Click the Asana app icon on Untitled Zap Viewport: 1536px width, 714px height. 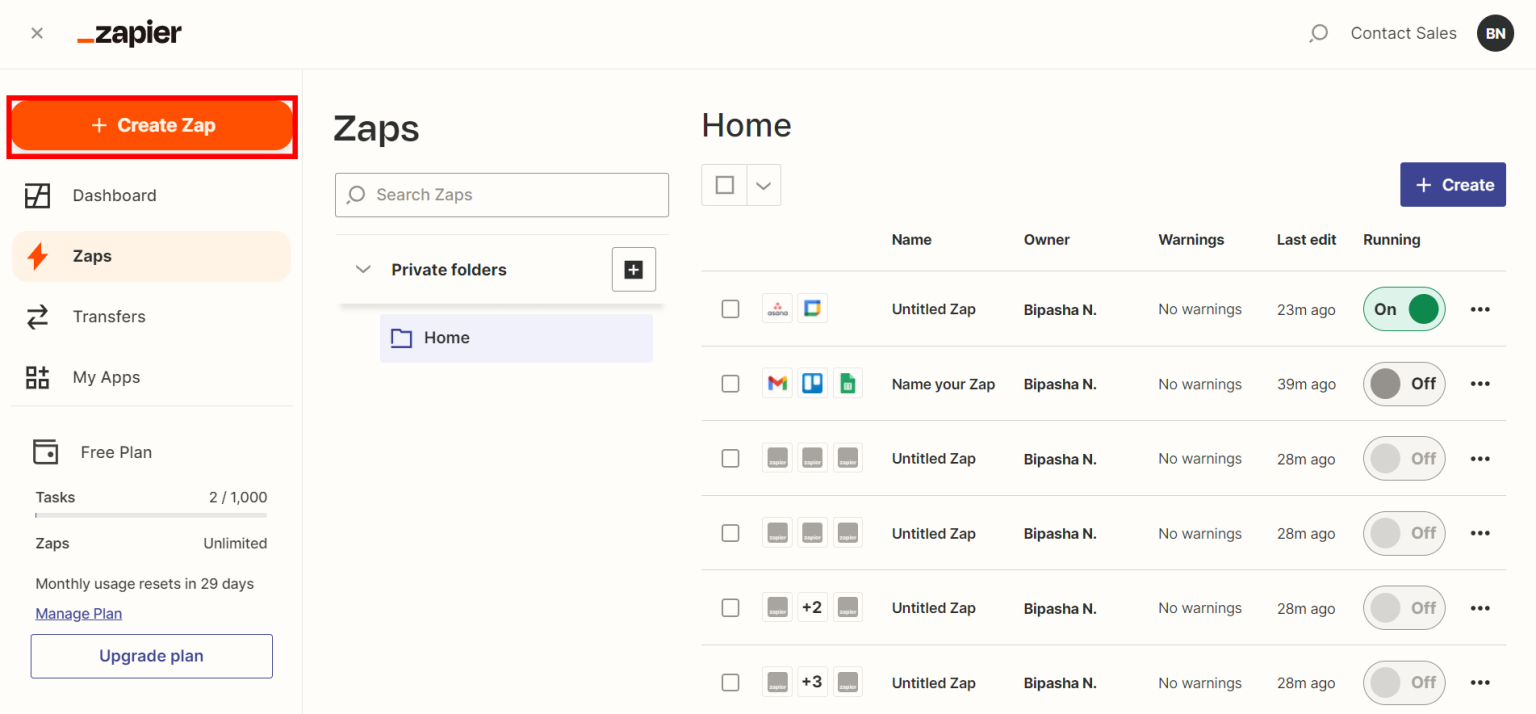coord(777,308)
